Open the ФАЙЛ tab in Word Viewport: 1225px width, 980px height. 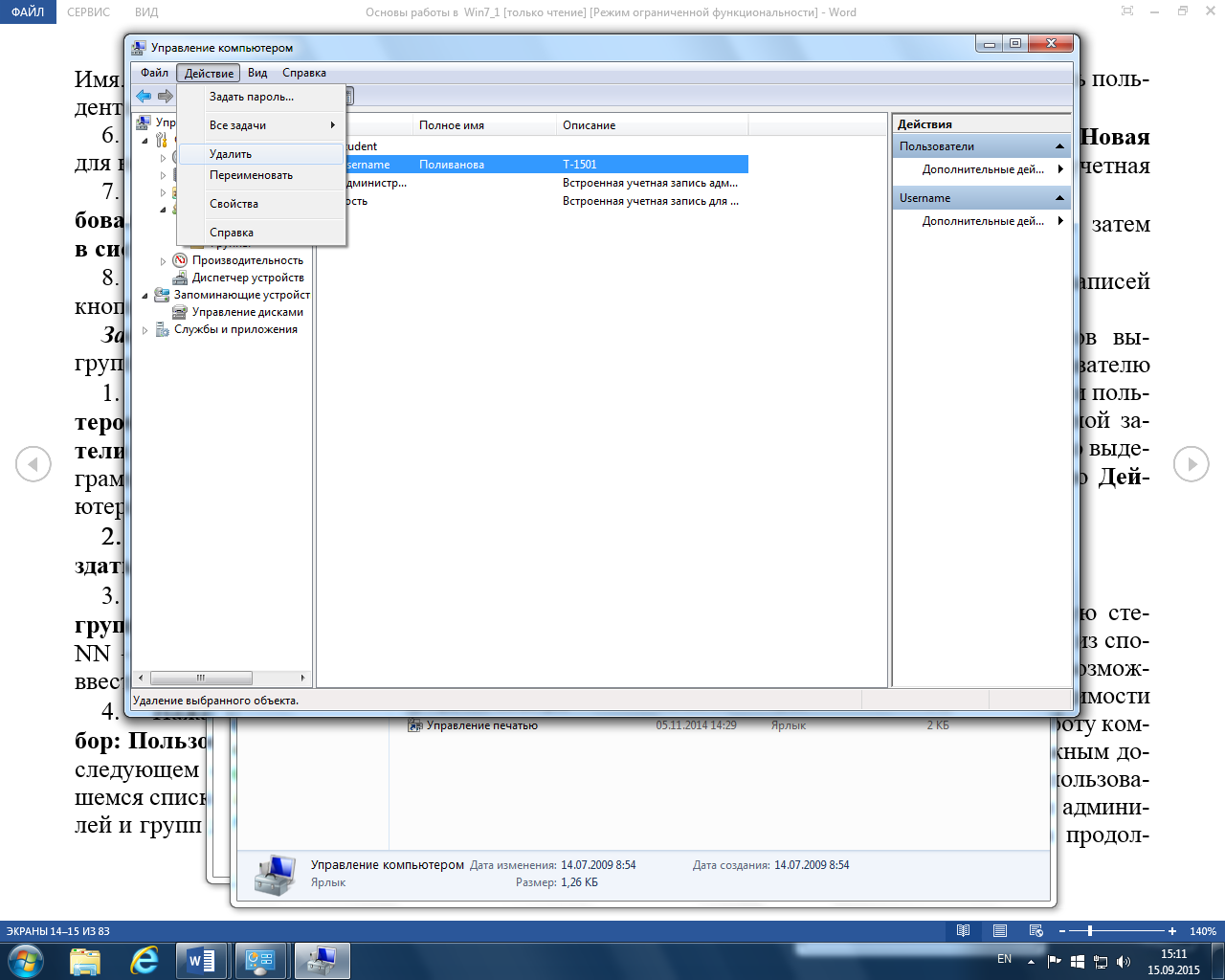pos(27,12)
